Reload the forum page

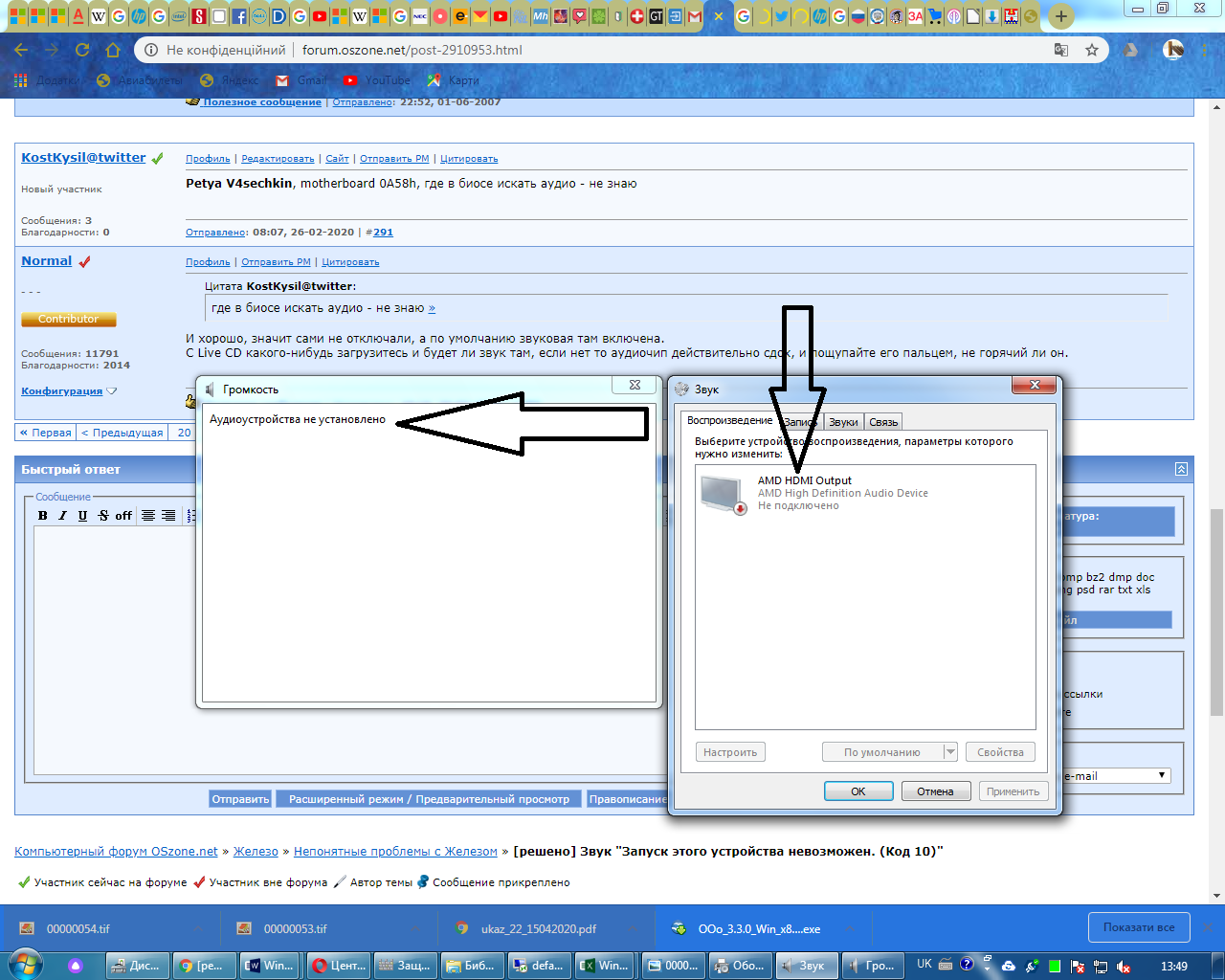tap(82, 50)
